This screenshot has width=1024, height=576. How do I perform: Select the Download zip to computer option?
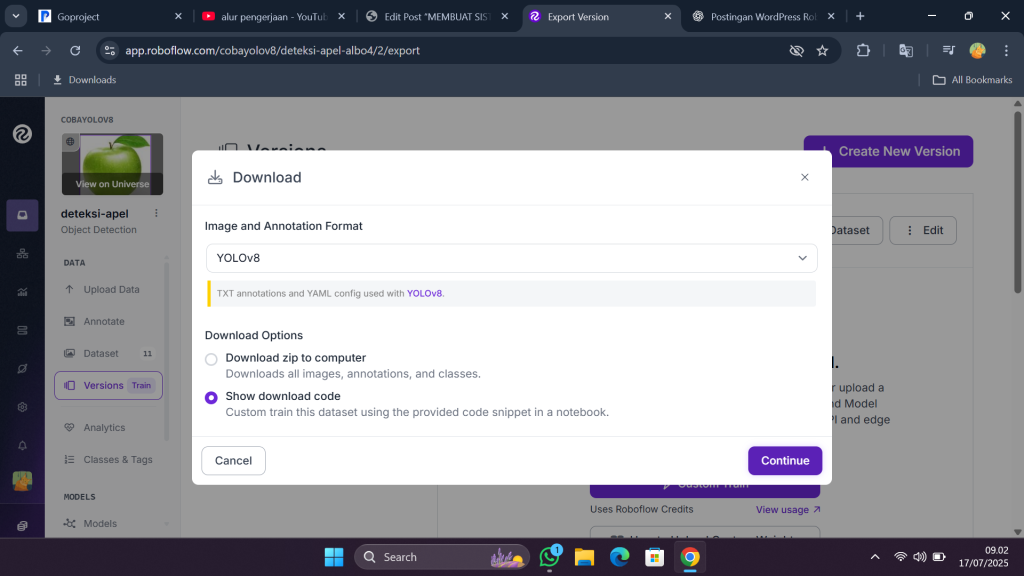(x=211, y=359)
